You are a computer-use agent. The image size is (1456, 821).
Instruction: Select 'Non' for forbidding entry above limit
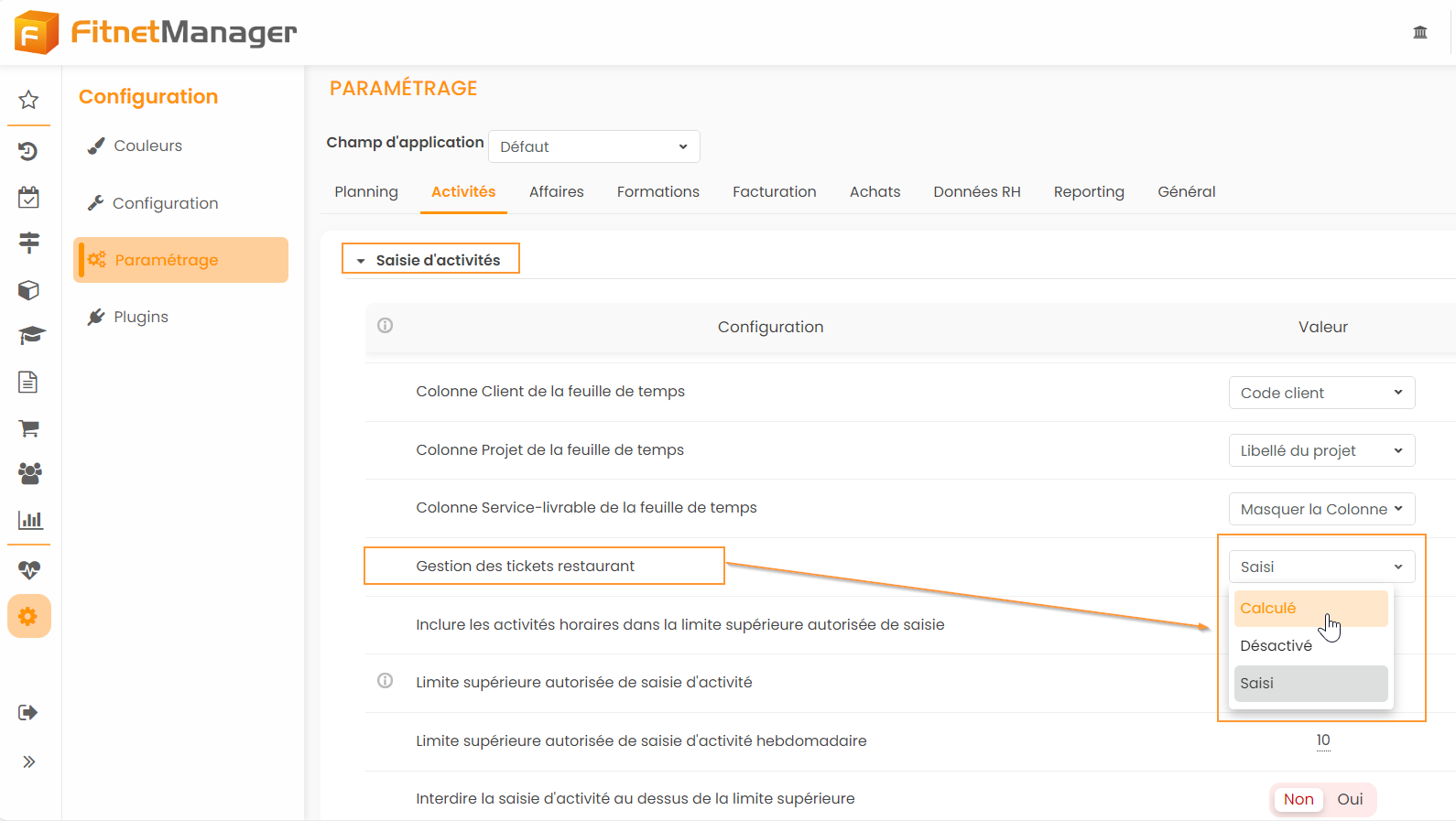pos(1298,799)
